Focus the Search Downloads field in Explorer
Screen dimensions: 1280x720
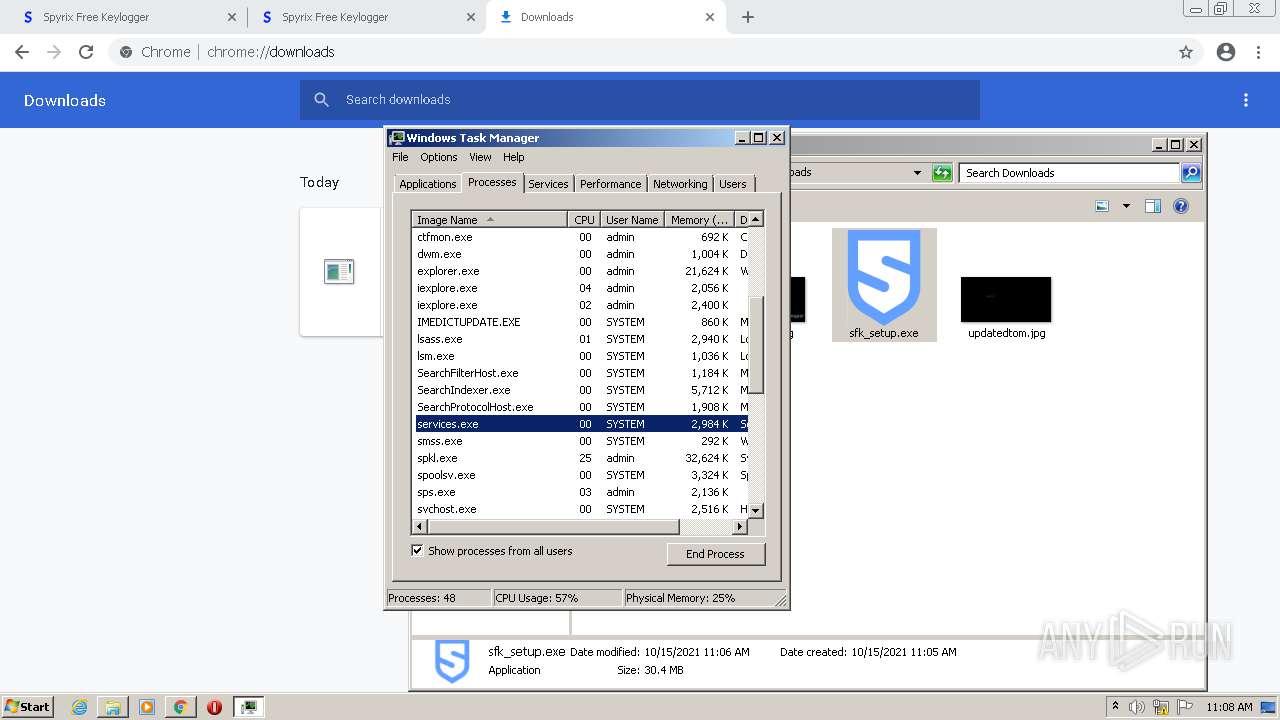(1069, 173)
